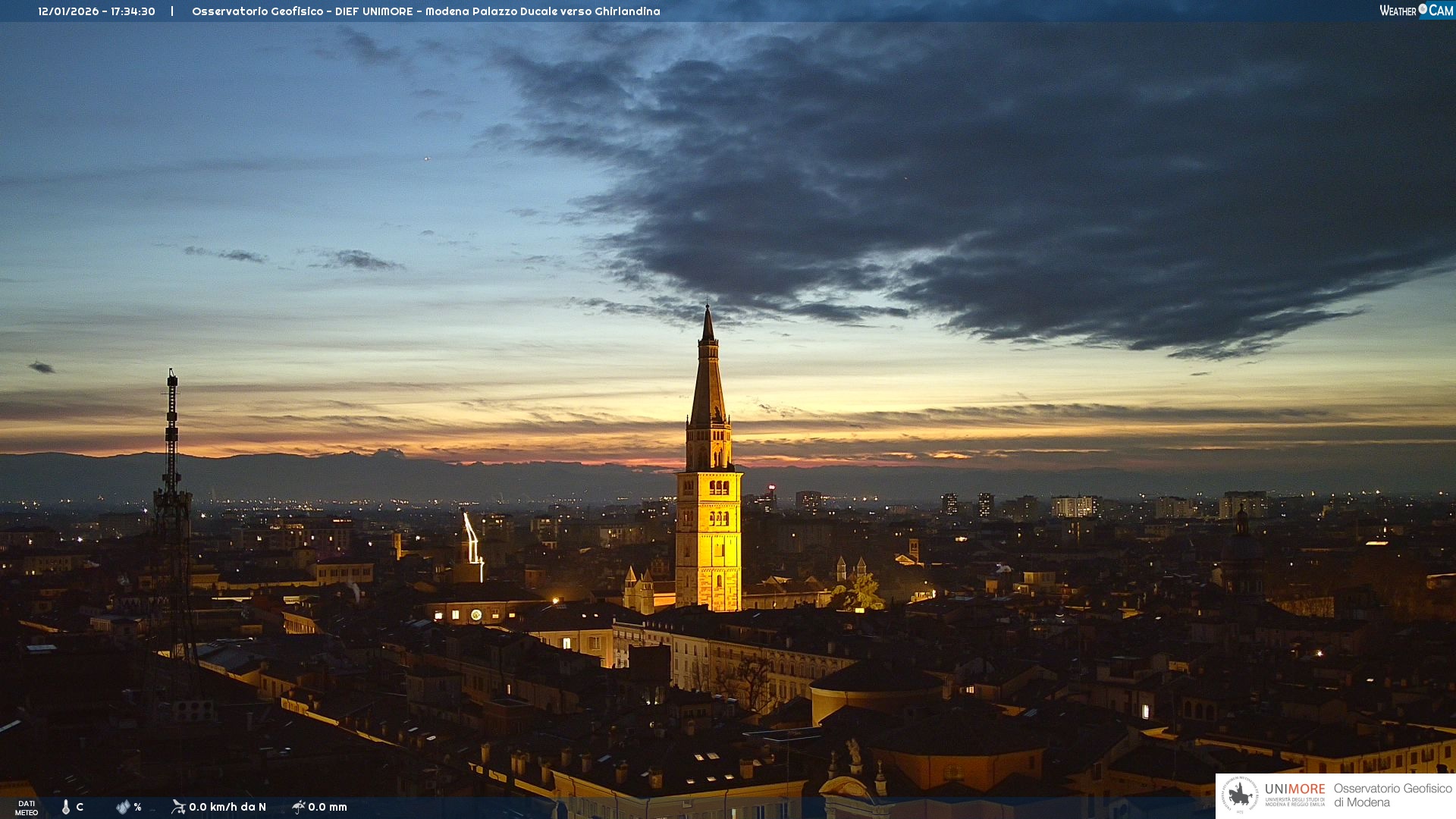Click the humidity percent symbol
1456x819 pixels.
coord(137,807)
